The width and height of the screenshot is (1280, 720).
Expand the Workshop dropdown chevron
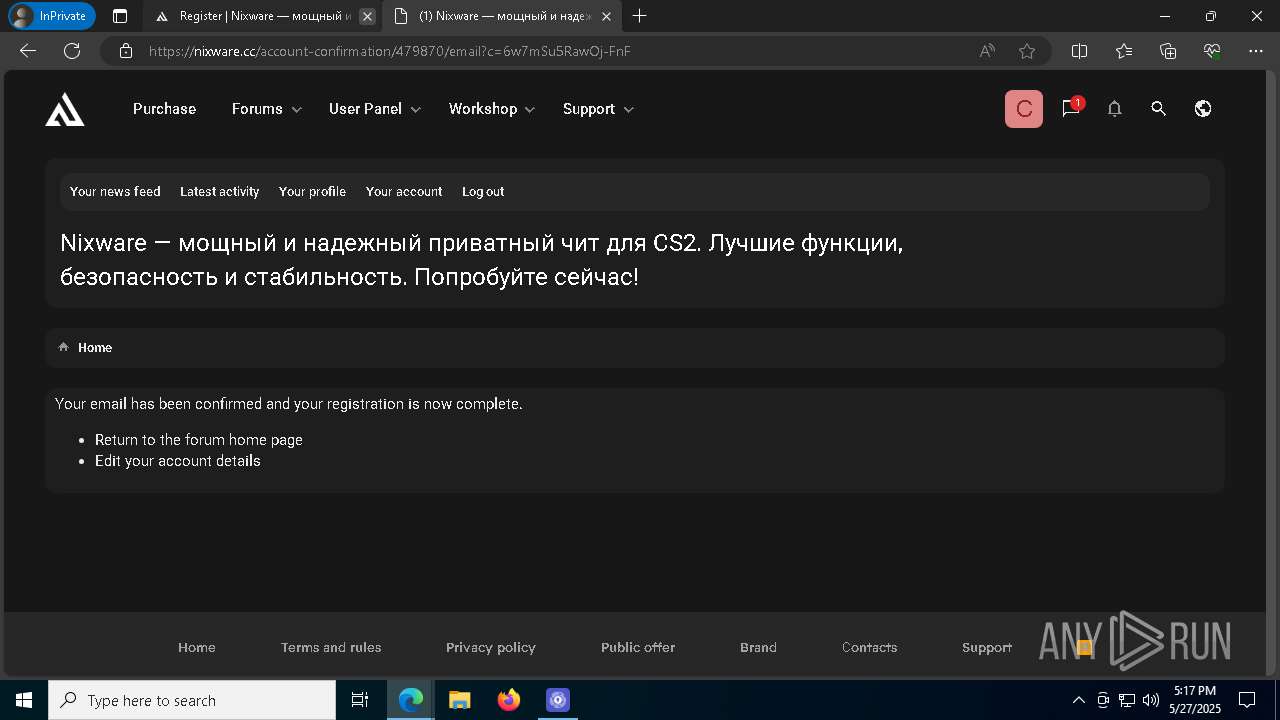[530, 110]
